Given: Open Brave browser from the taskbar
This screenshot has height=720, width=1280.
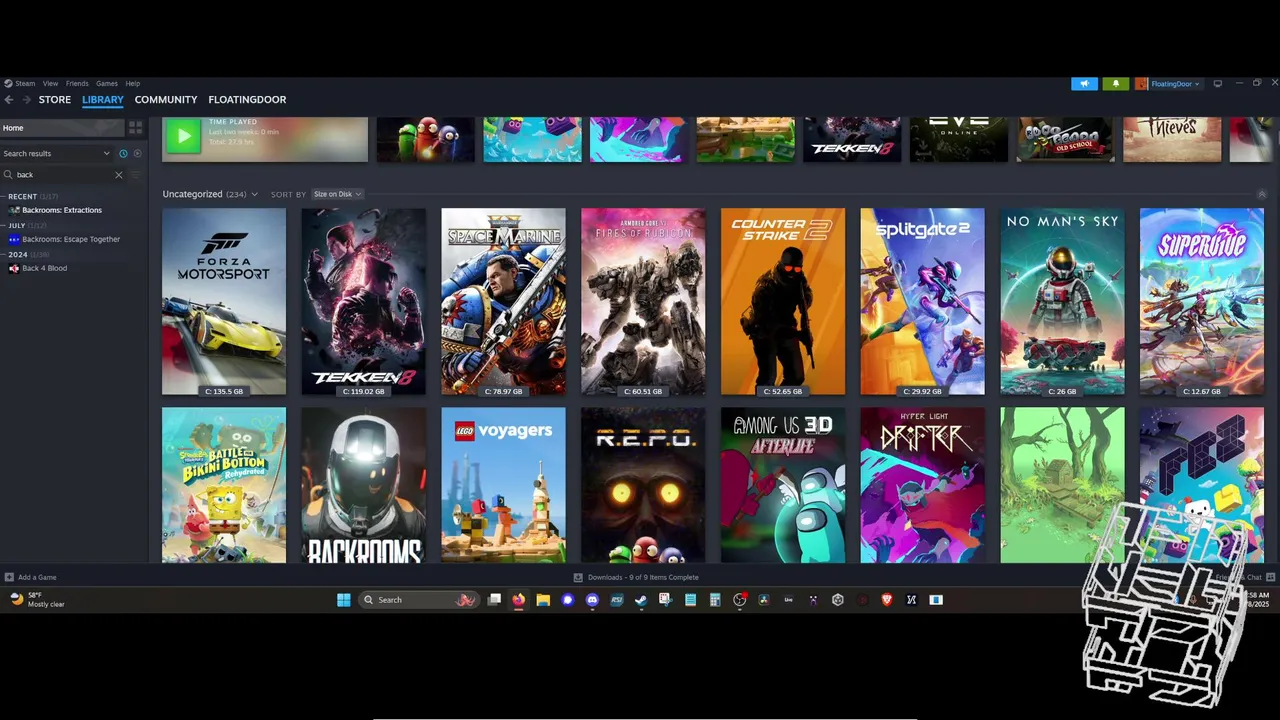Looking at the screenshot, I should tap(887, 600).
